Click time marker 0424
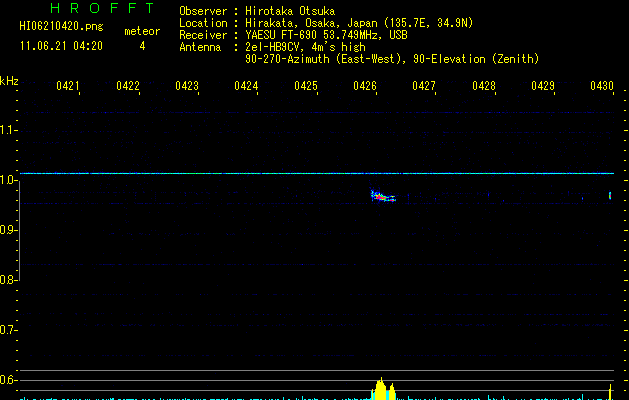Screen dimensions: 629x400 246,85
